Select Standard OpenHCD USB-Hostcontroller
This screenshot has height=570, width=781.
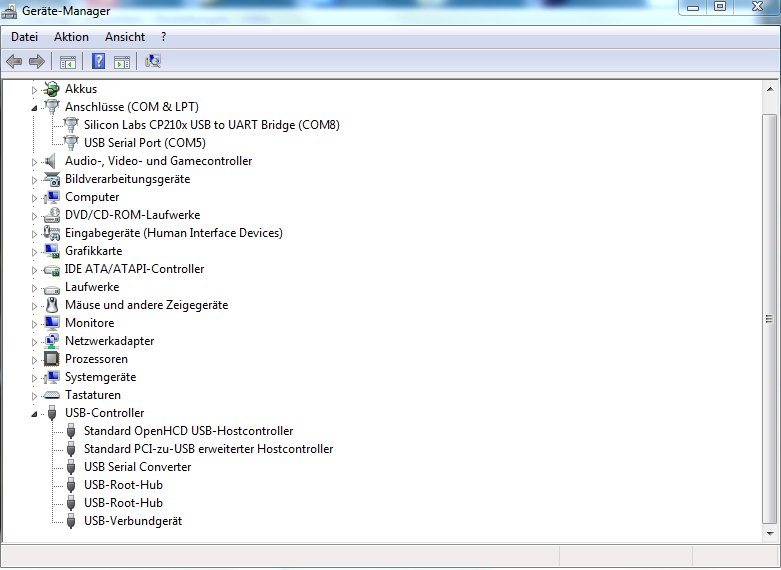[188, 431]
